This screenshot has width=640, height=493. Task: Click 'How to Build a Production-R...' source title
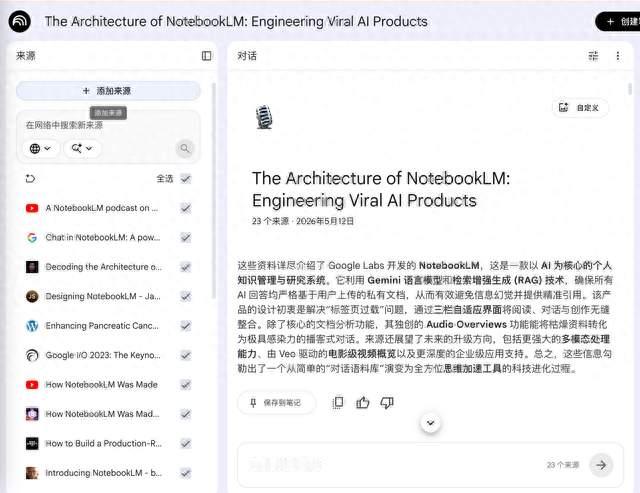(104, 443)
